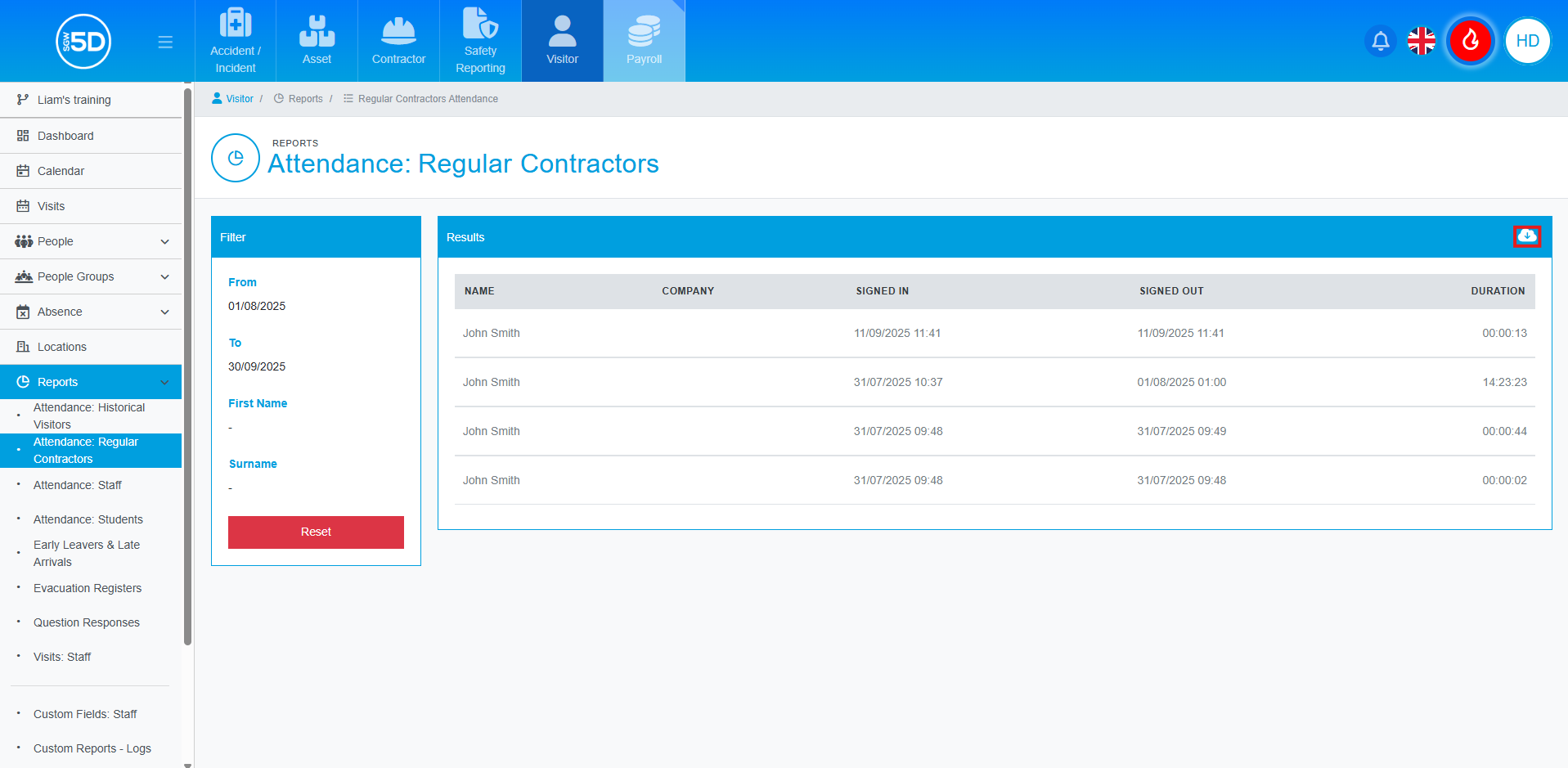Viewport: 1568px width, 768px height.
Task: Click the First Name filter field
Action: click(316, 428)
